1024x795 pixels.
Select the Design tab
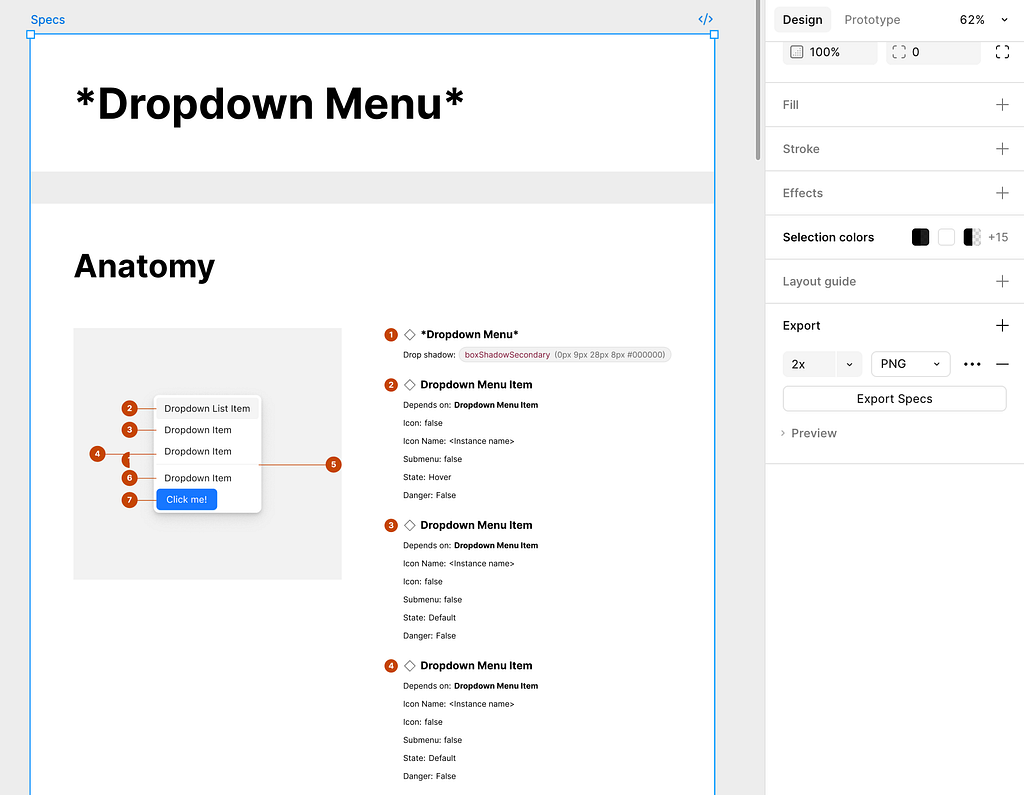coord(802,20)
